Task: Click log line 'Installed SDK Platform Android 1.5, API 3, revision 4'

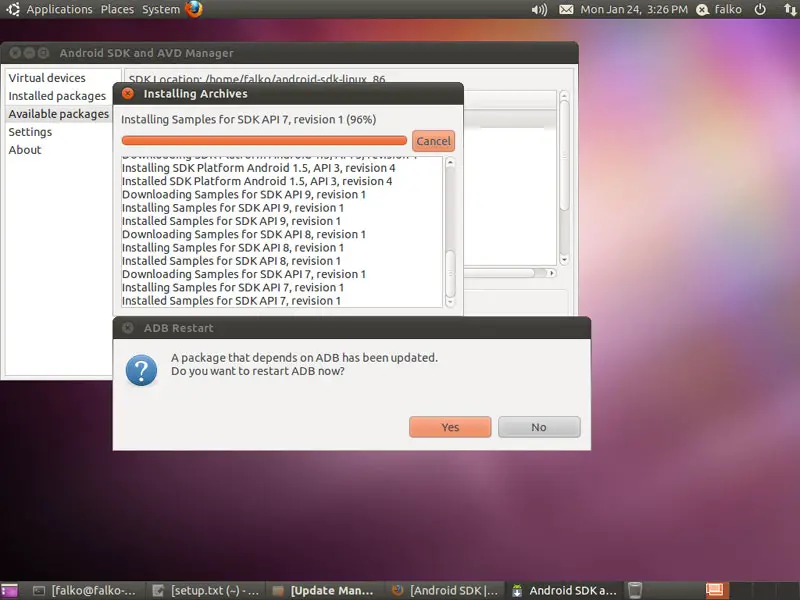Action: (257, 181)
